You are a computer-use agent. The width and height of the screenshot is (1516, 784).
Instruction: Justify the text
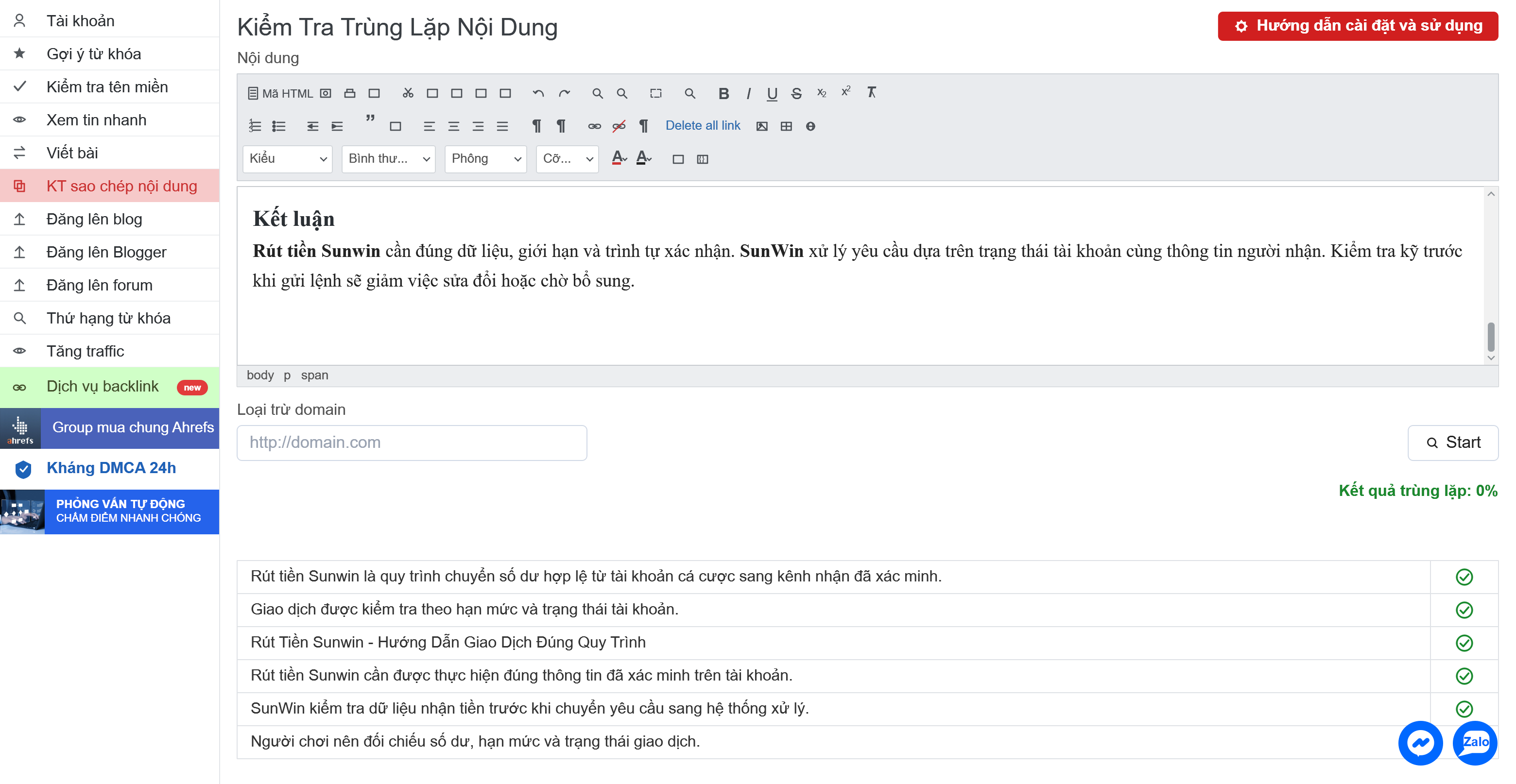502,126
